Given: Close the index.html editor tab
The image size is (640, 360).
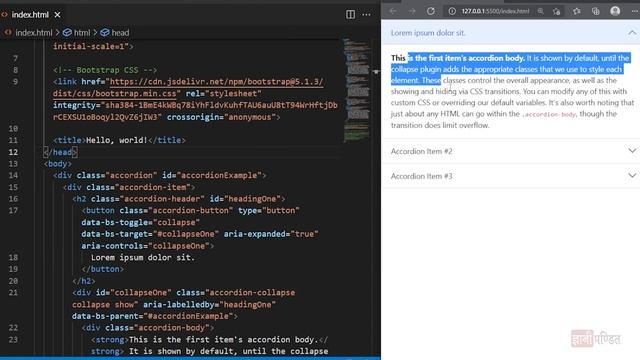Looking at the screenshot, I should click(x=58, y=15).
